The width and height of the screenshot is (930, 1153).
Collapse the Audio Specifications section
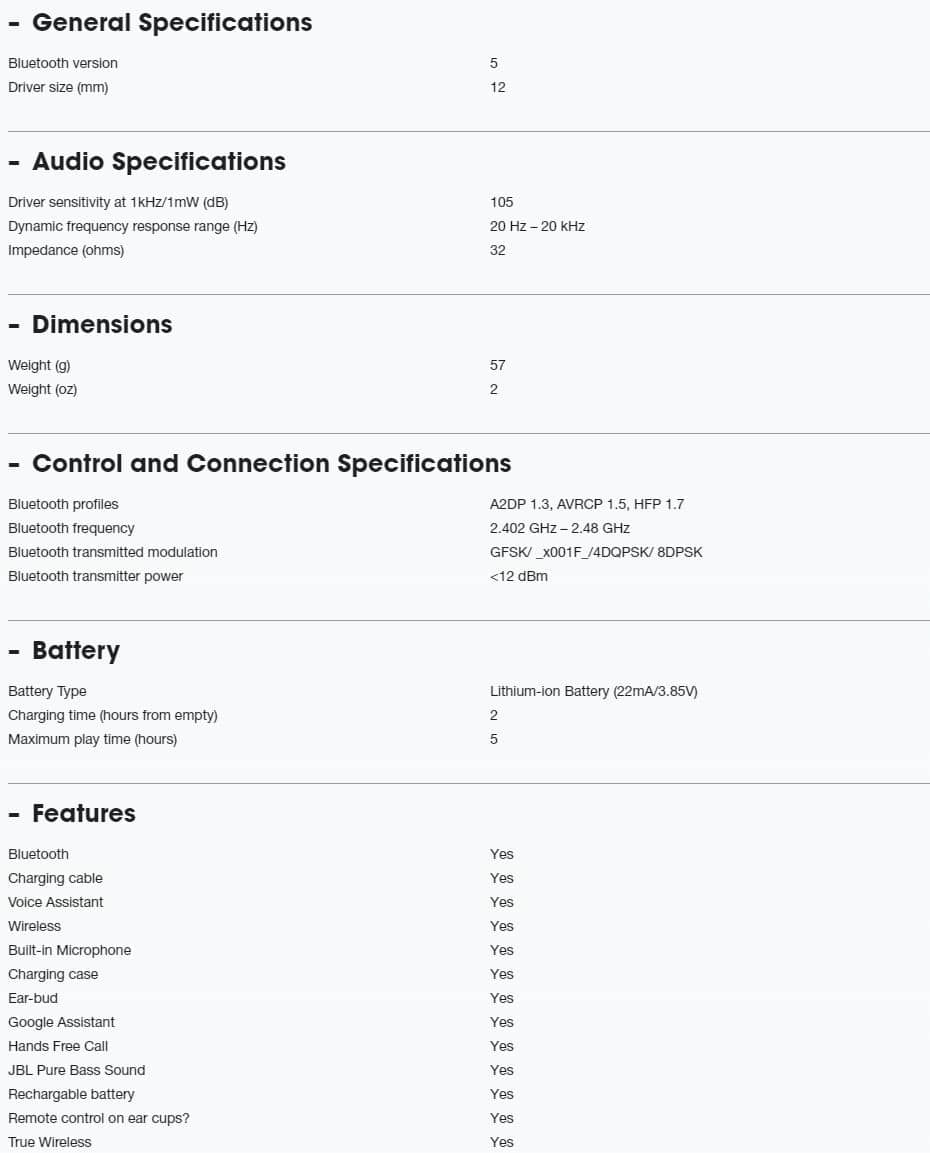[x=147, y=162]
